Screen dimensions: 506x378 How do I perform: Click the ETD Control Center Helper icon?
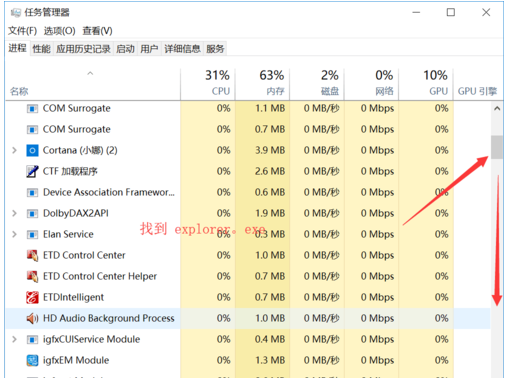(x=32, y=276)
